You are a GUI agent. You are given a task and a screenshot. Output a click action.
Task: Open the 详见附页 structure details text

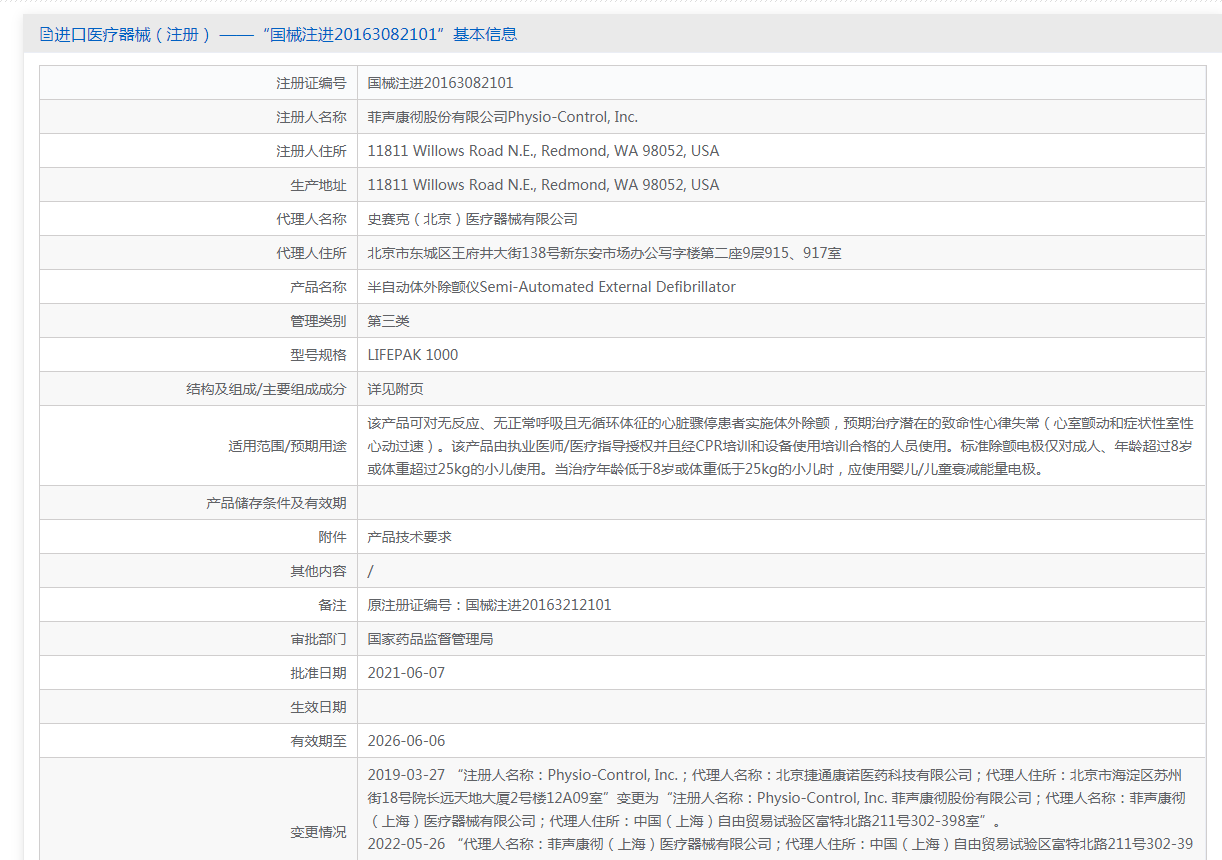[388, 389]
